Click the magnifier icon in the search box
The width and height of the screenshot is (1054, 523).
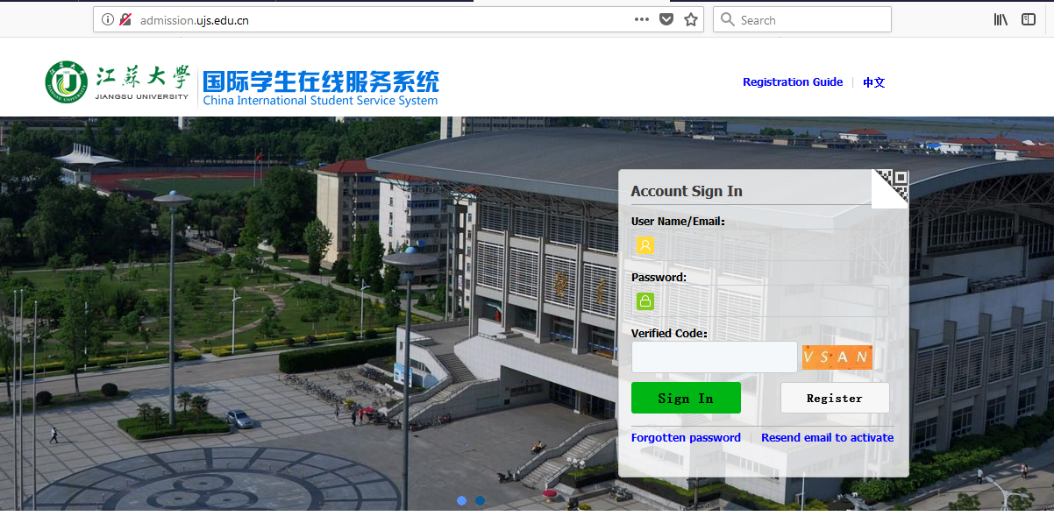(x=727, y=19)
